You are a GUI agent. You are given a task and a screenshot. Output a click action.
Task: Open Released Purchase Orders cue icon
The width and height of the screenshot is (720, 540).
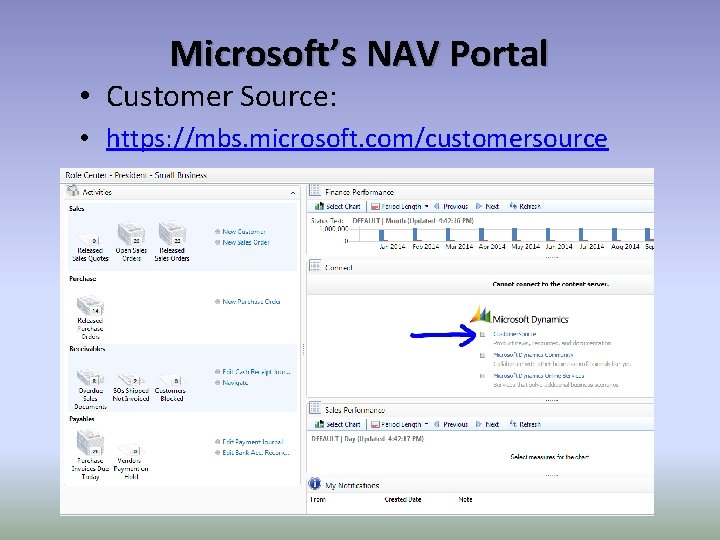pos(90,306)
